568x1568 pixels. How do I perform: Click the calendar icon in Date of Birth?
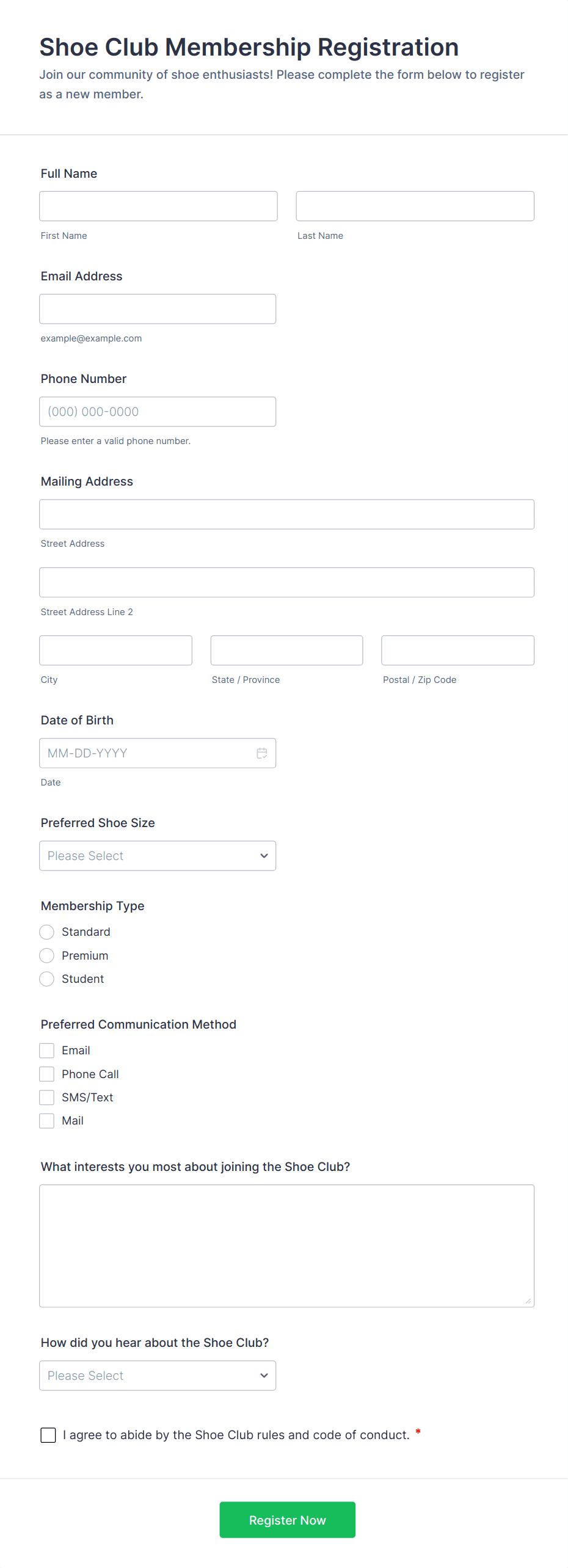[261, 753]
